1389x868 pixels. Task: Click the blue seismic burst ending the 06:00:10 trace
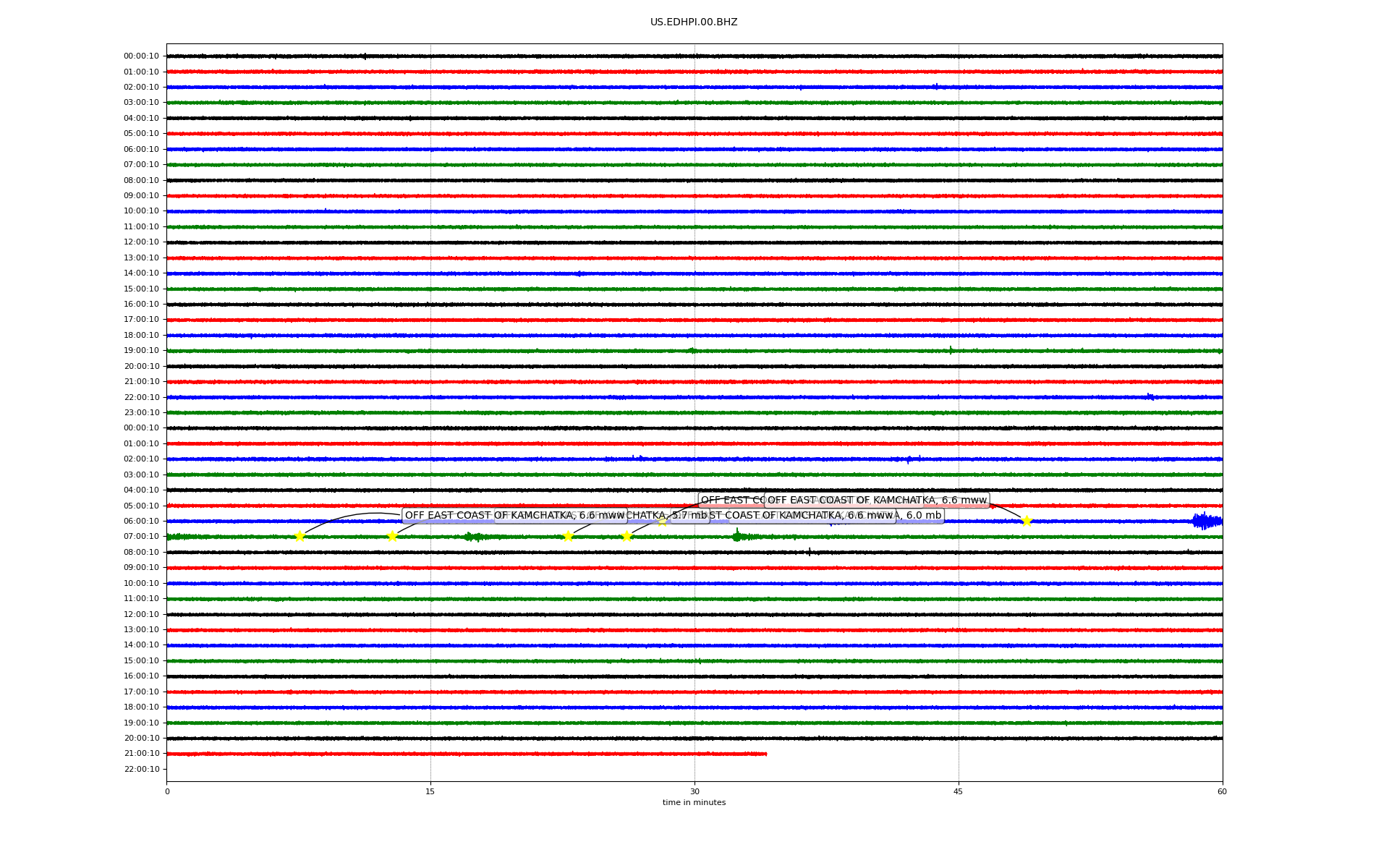1207,521
